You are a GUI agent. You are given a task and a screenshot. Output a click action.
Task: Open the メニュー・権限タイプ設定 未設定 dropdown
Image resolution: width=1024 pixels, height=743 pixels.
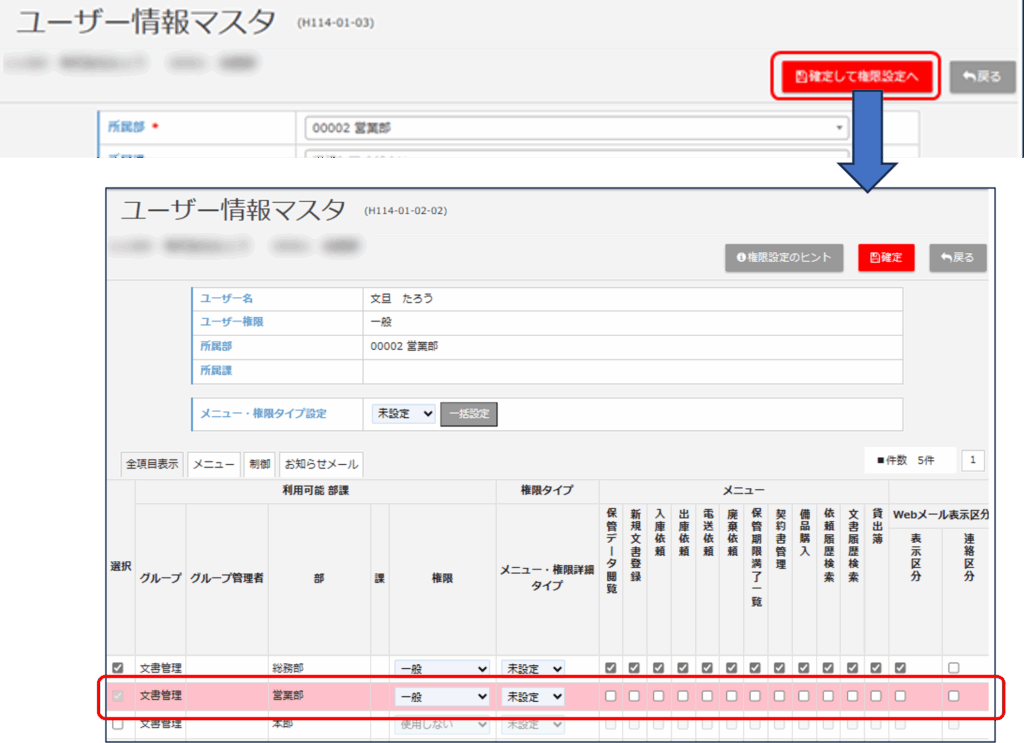(x=404, y=414)
